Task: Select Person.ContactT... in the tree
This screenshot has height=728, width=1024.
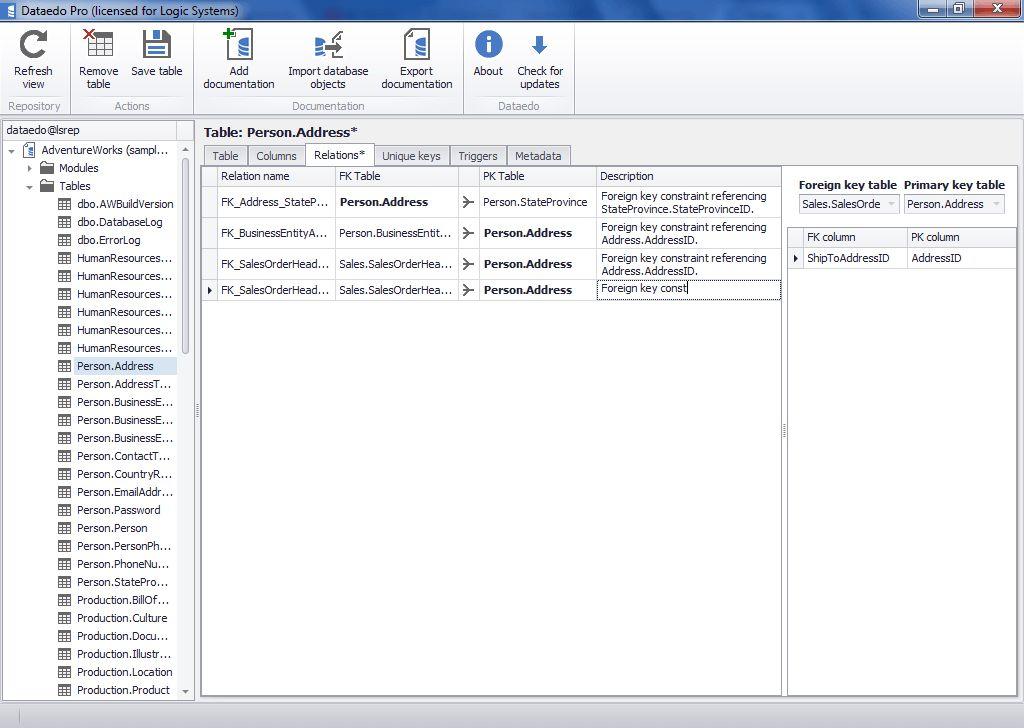Action: (x=123, y=456)
